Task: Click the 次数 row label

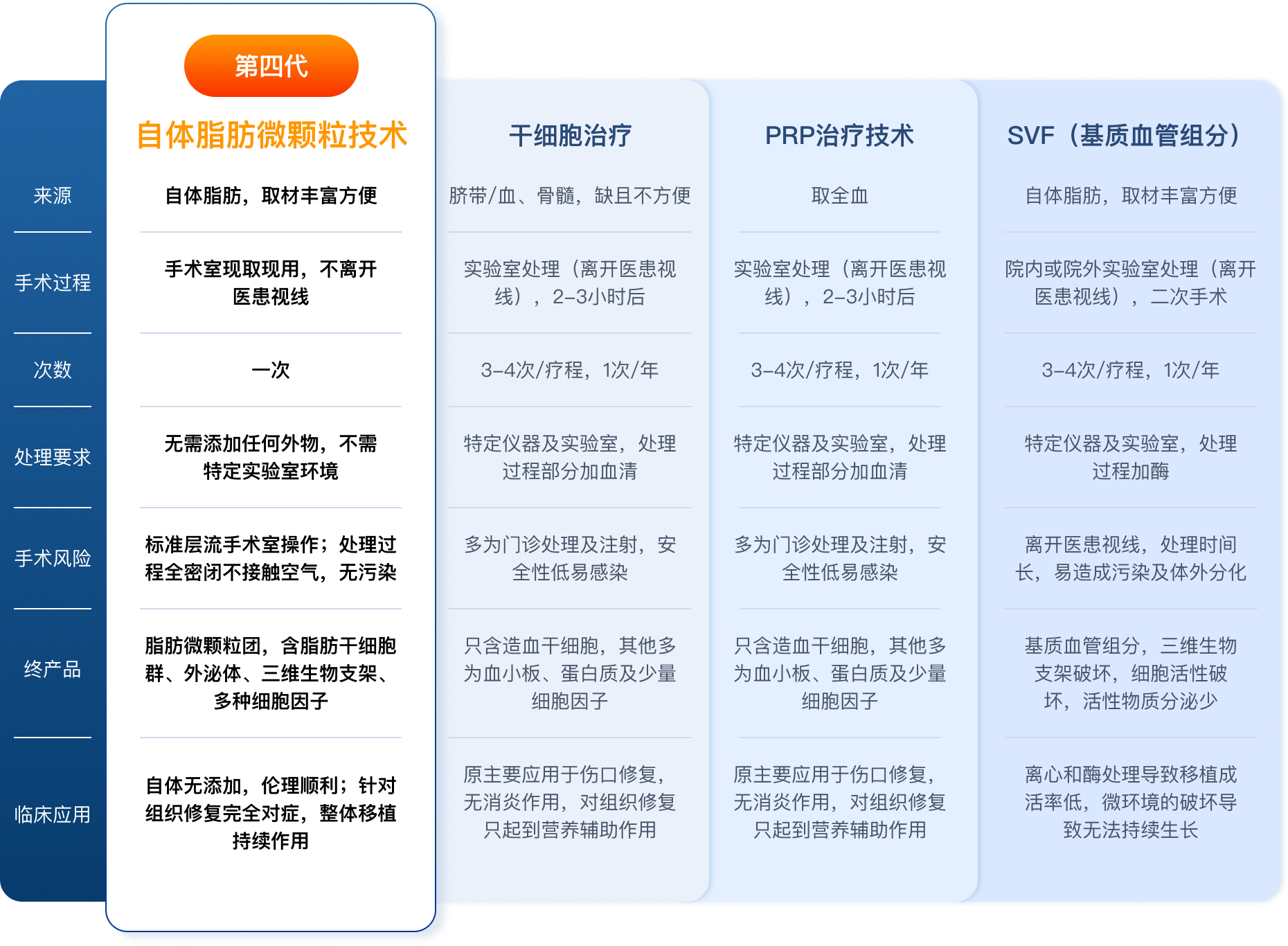Action: click(x=53, y=370)
